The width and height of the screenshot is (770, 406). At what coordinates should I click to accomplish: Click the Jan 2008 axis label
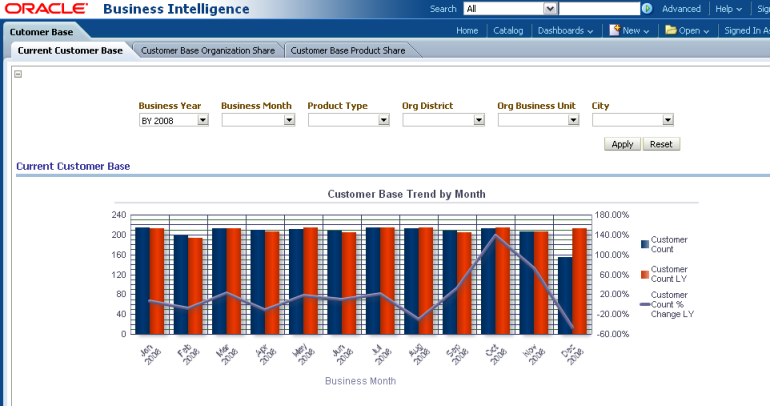click(x=150, y=354)
